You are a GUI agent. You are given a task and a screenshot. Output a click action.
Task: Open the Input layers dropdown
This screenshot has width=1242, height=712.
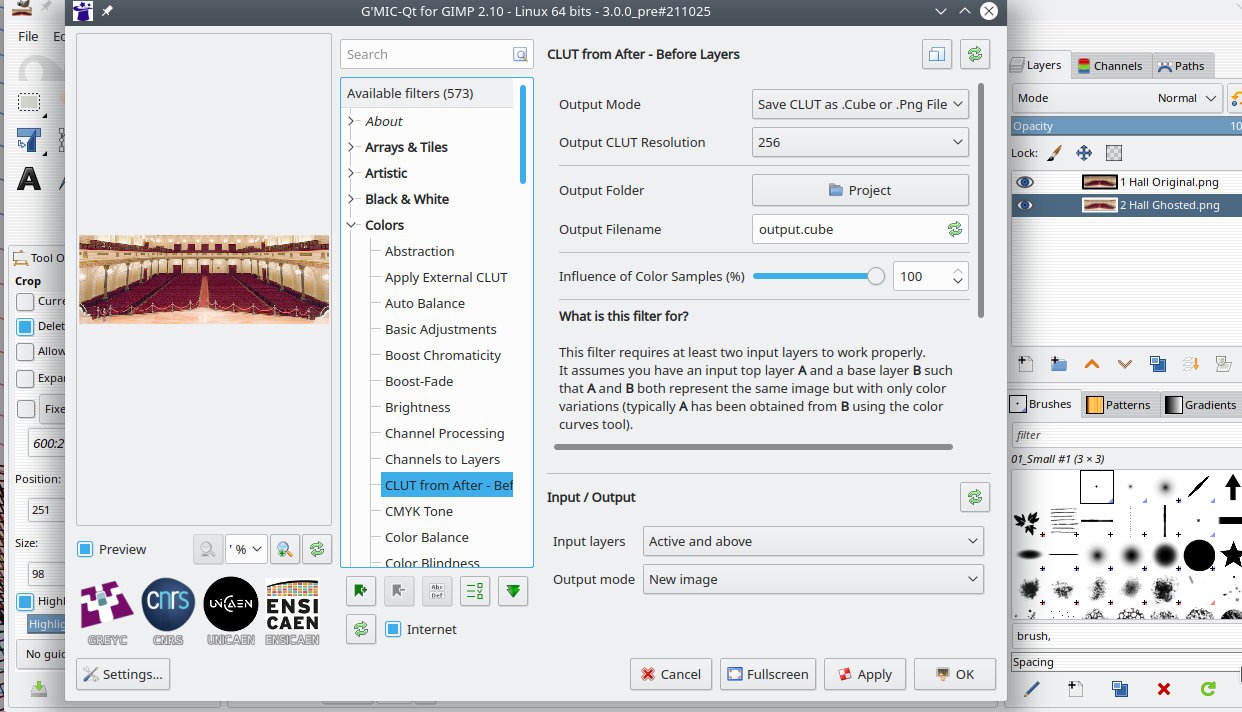[813, 541]
